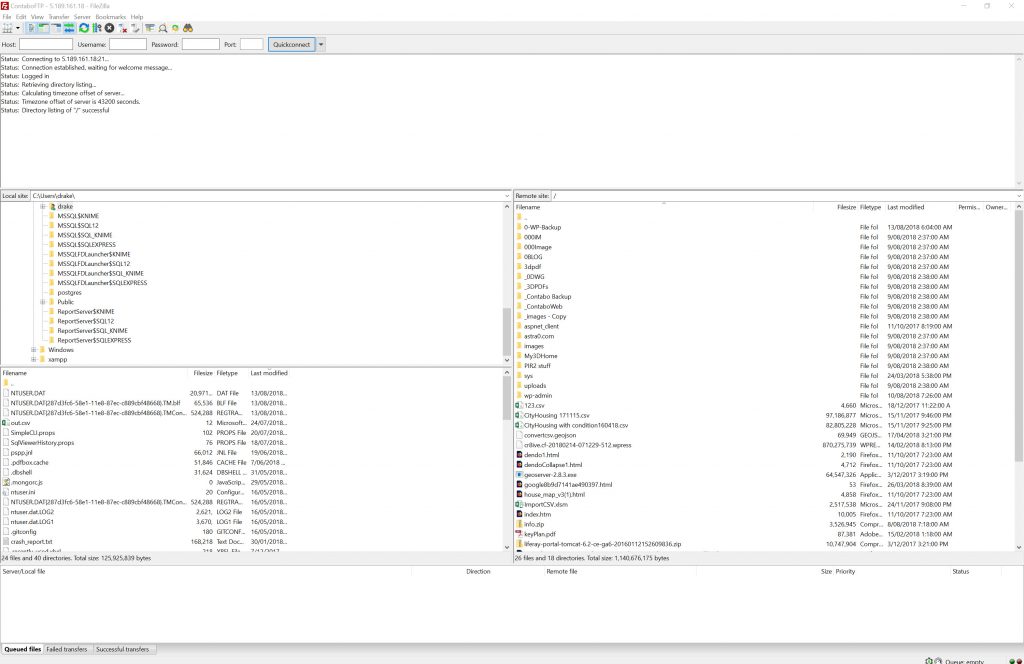This screenshot has width=1024, height=664.
Task: Click into the Host input field
Action: [x=46, y=44]
